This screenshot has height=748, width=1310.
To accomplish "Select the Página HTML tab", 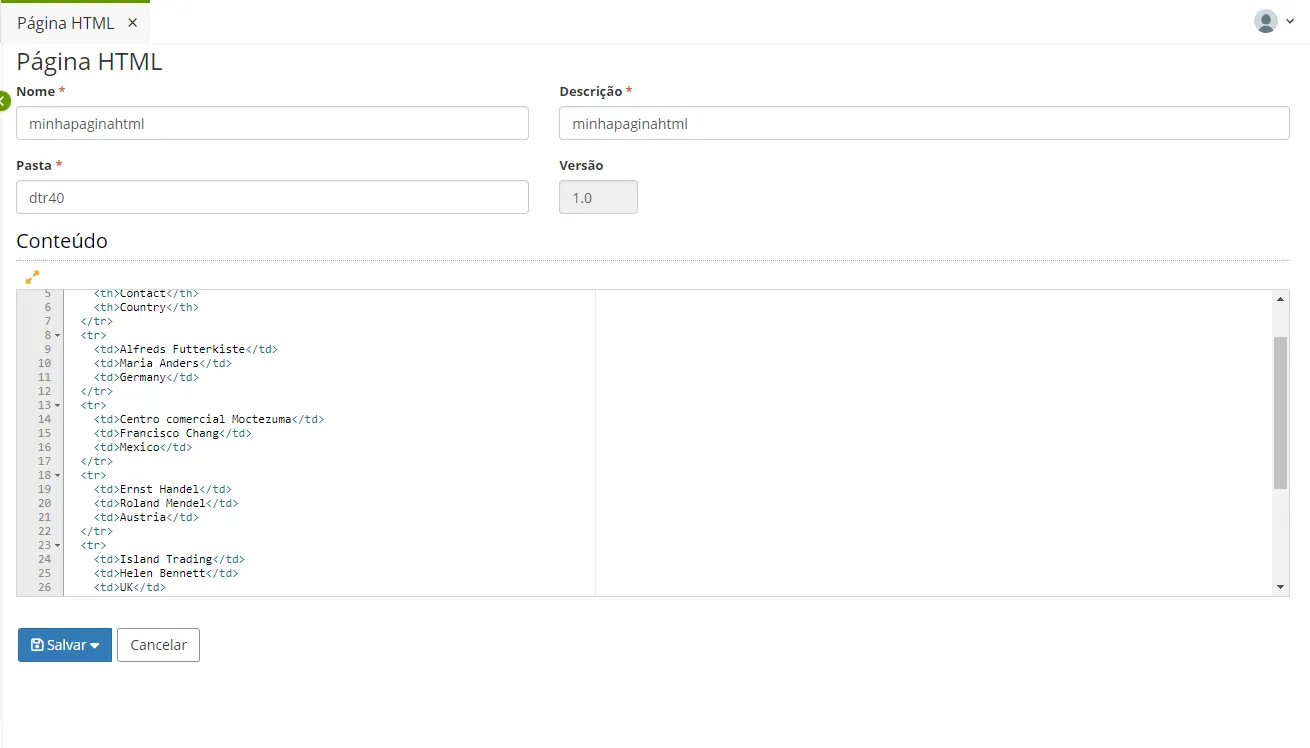I will pos(66,22).
